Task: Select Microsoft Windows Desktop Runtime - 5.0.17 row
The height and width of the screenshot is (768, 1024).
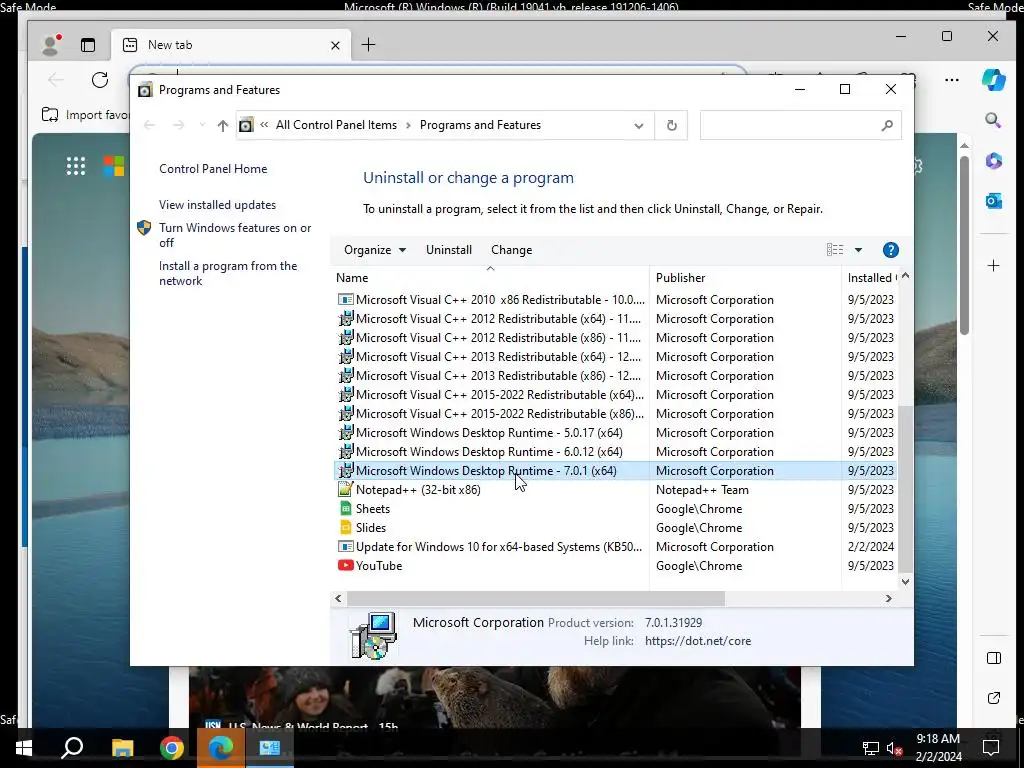Action: click(x=615, y=433)
